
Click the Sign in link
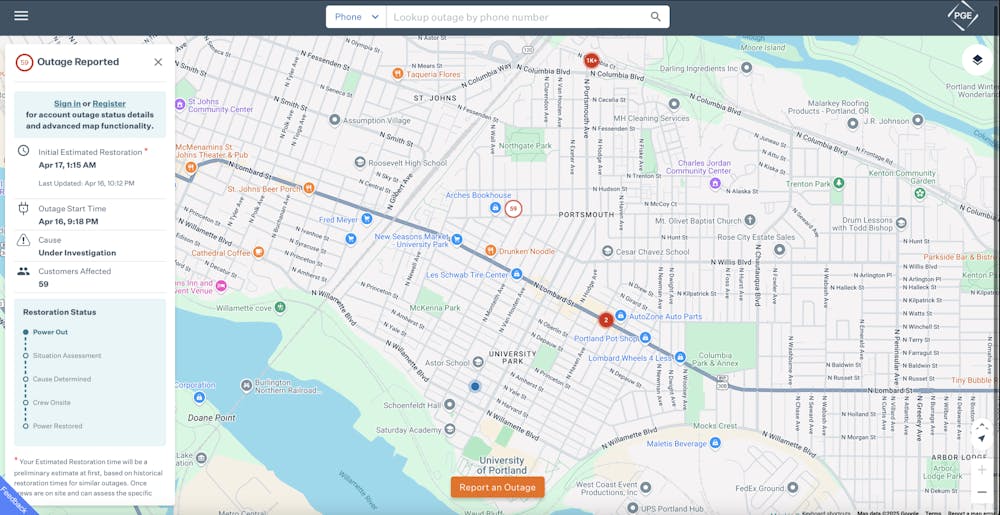coord(67,104)
